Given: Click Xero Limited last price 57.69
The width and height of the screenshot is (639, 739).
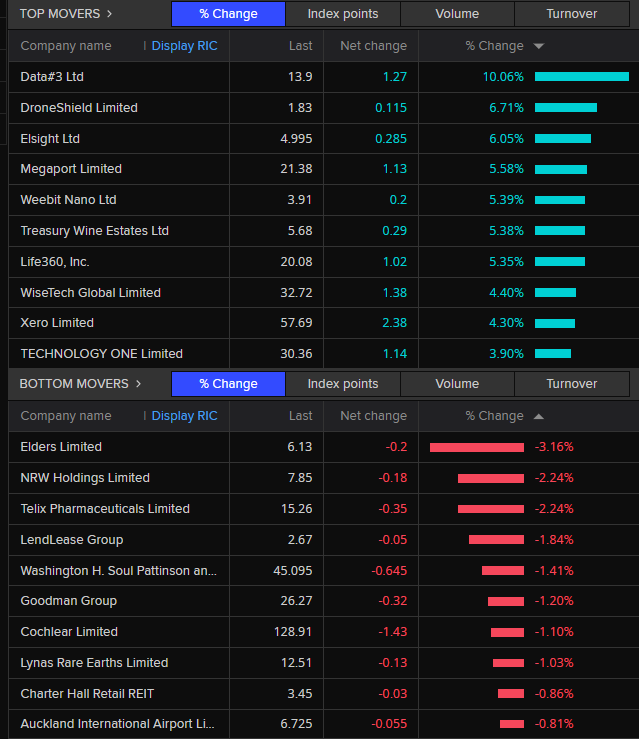Looking at the screenshot, I should [x=296, y=323].
